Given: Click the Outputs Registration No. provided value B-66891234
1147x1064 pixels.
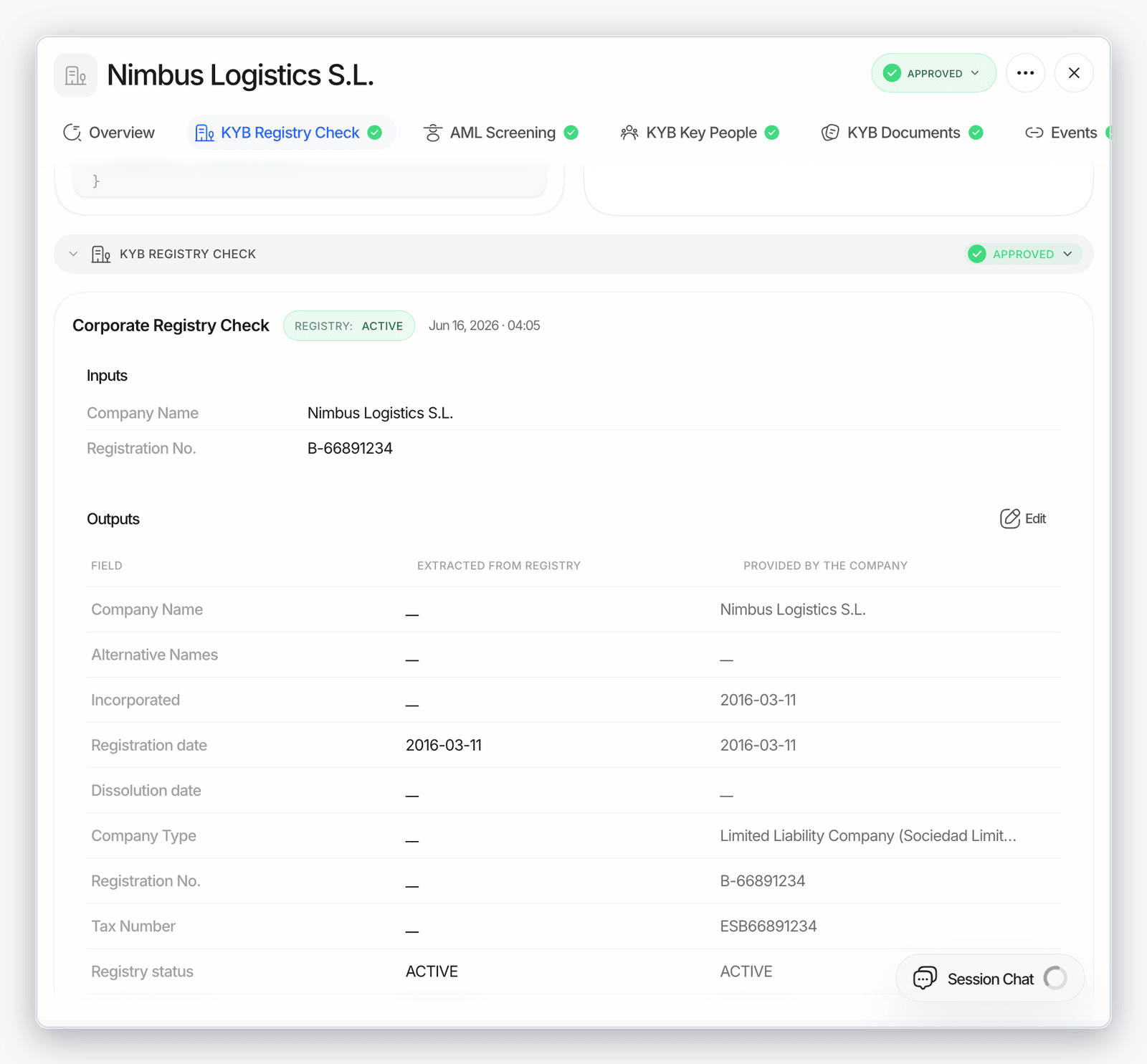Looking at the screenshot, I should click(x=763, y=881).
